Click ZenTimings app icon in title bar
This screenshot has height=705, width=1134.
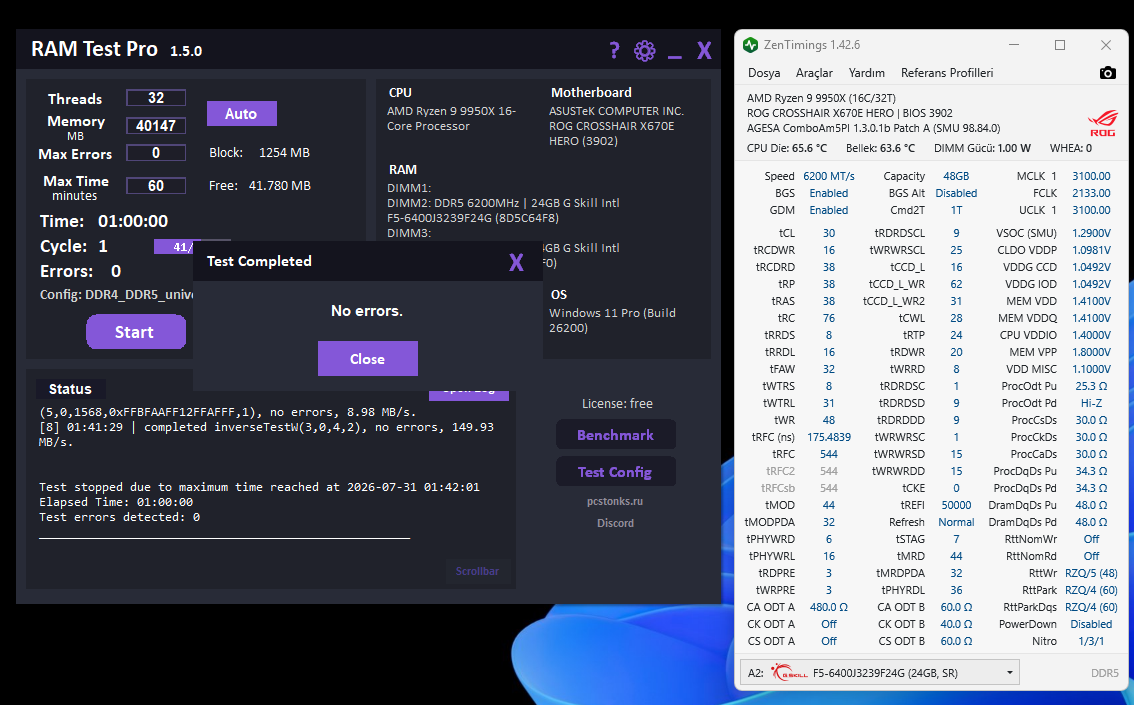click(750, 45)
